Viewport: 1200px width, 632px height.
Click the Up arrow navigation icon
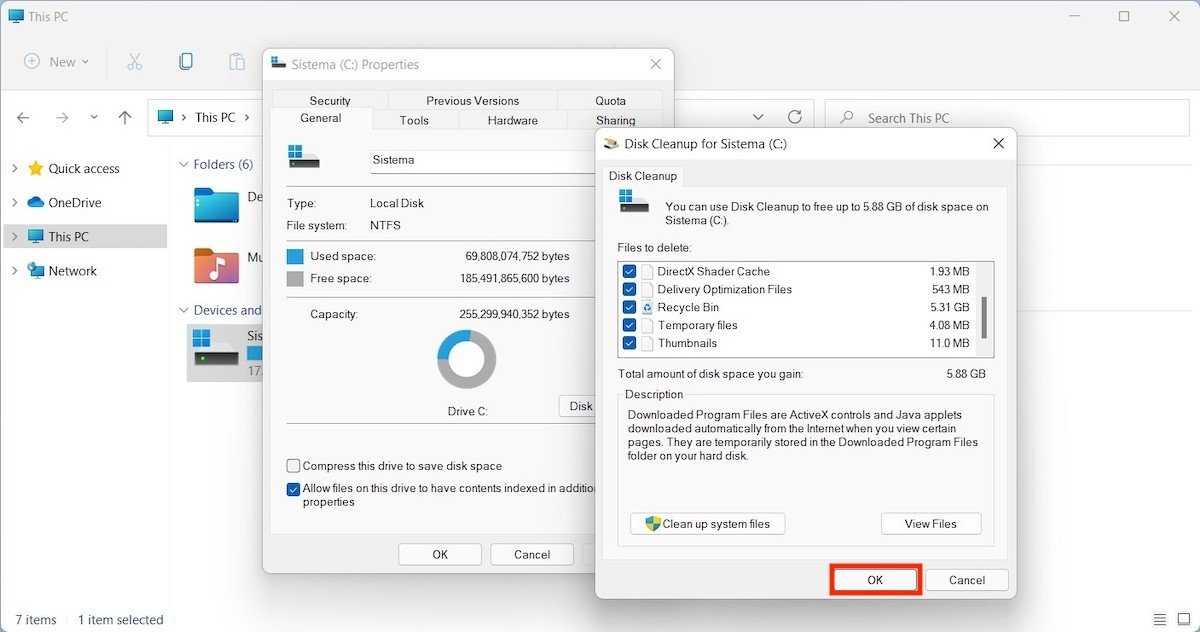125,118
